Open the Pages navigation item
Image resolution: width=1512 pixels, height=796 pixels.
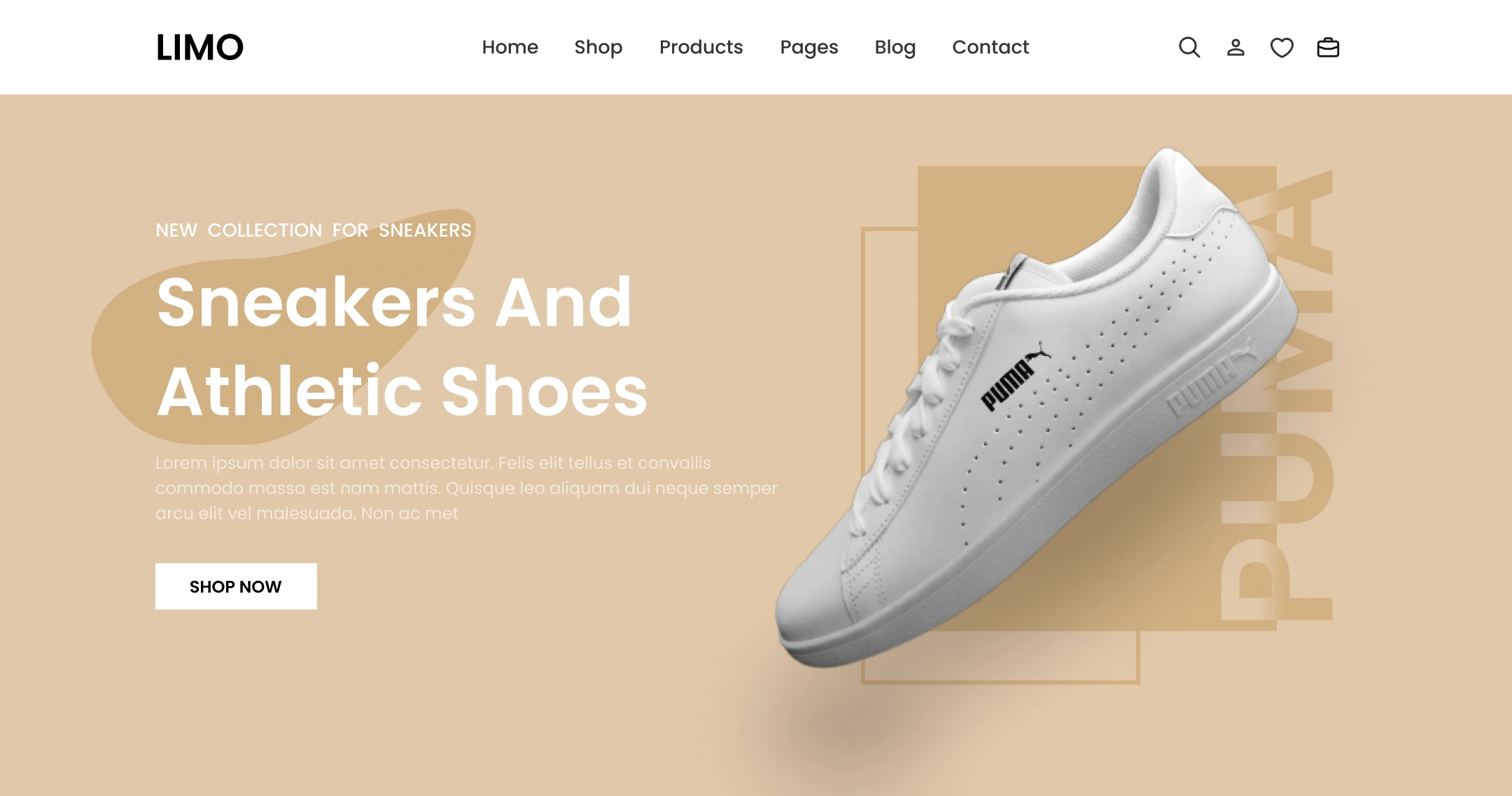[x=809, y=47]
